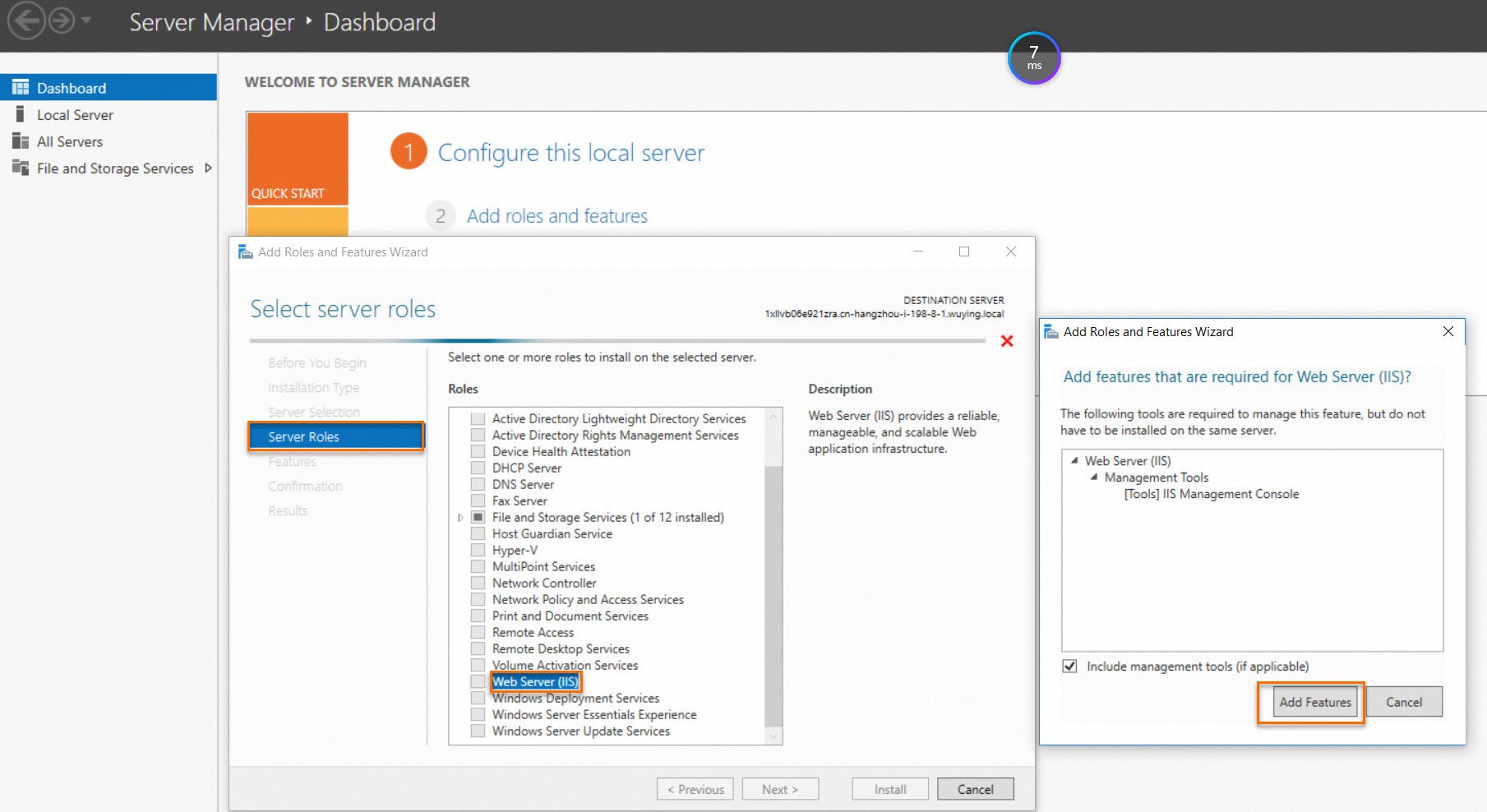The height and width of the screenshot is (812, 1487).
Task: Go to the Before You Begin step
Action: click(x=317, y=362)
